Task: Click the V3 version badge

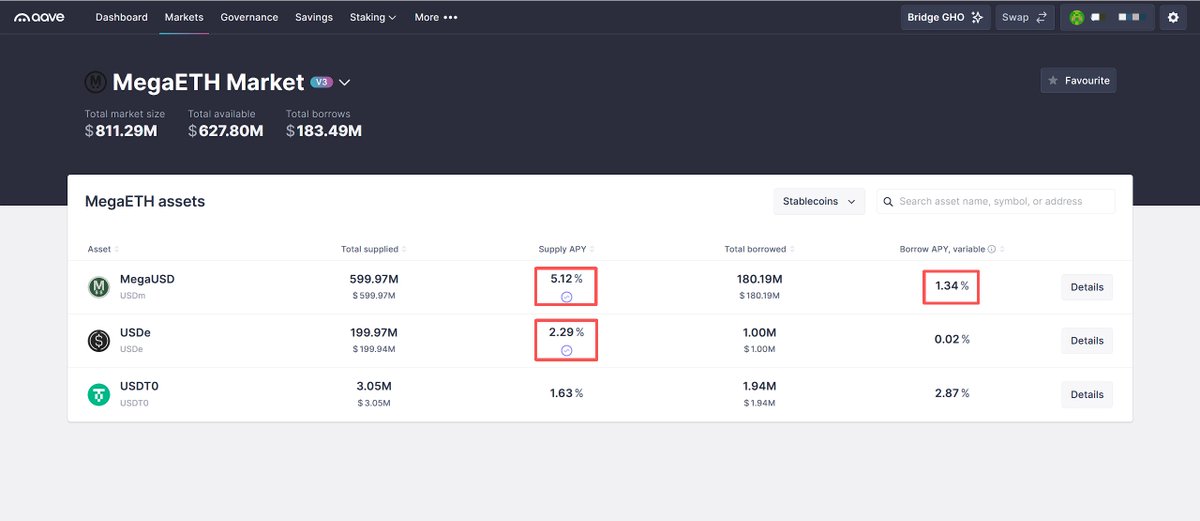Action: tap(321, 82)
